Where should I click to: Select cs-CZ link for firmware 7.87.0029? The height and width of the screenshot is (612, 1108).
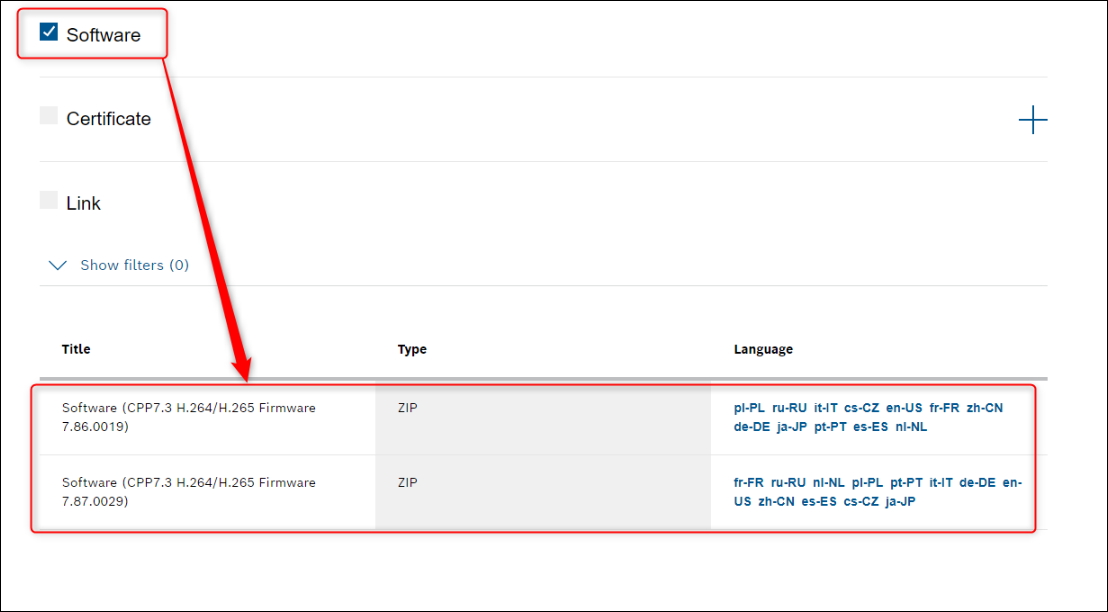click(x=860, y=501)
